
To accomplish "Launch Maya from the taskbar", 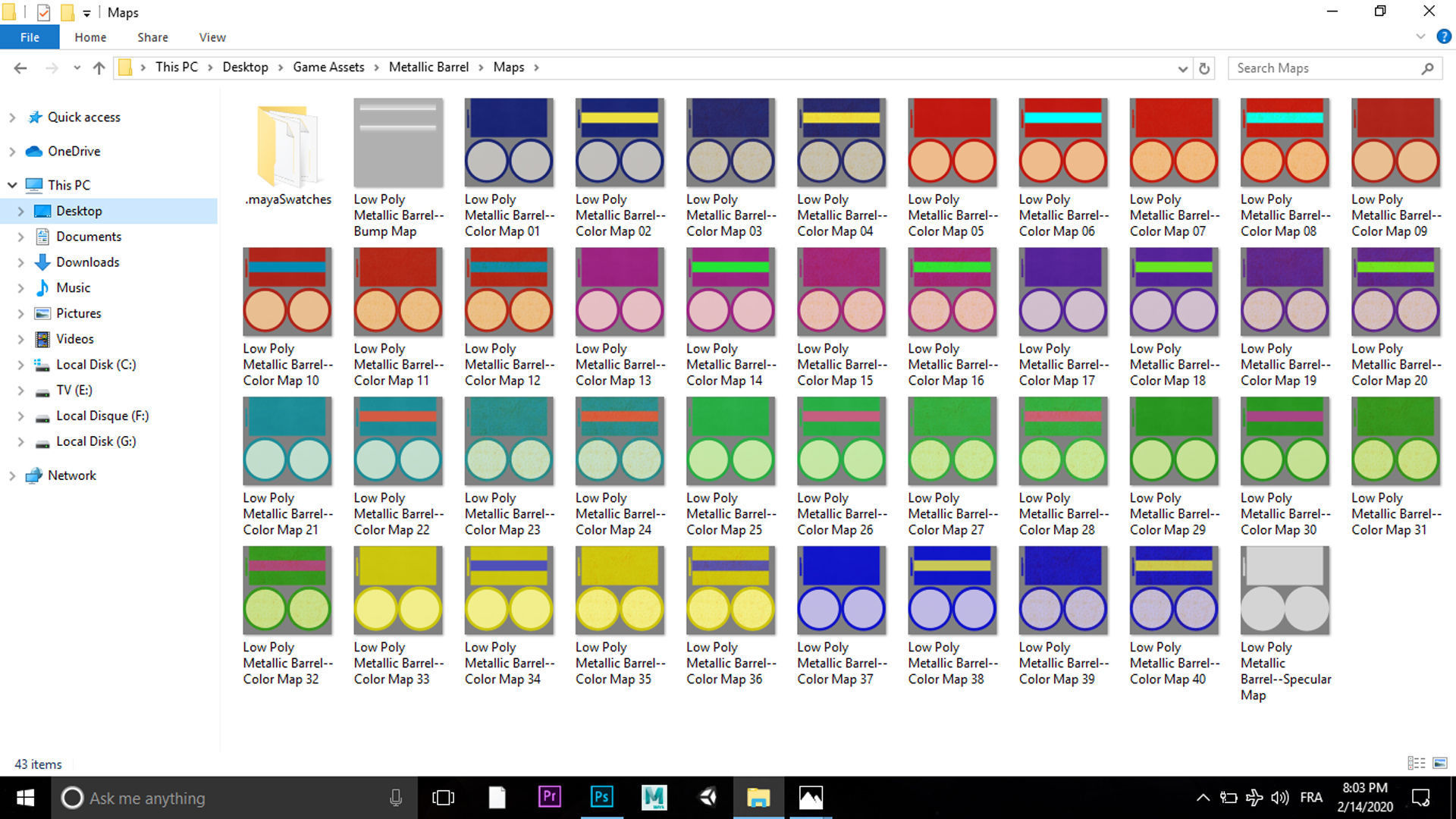I will [x=654, y=797].
